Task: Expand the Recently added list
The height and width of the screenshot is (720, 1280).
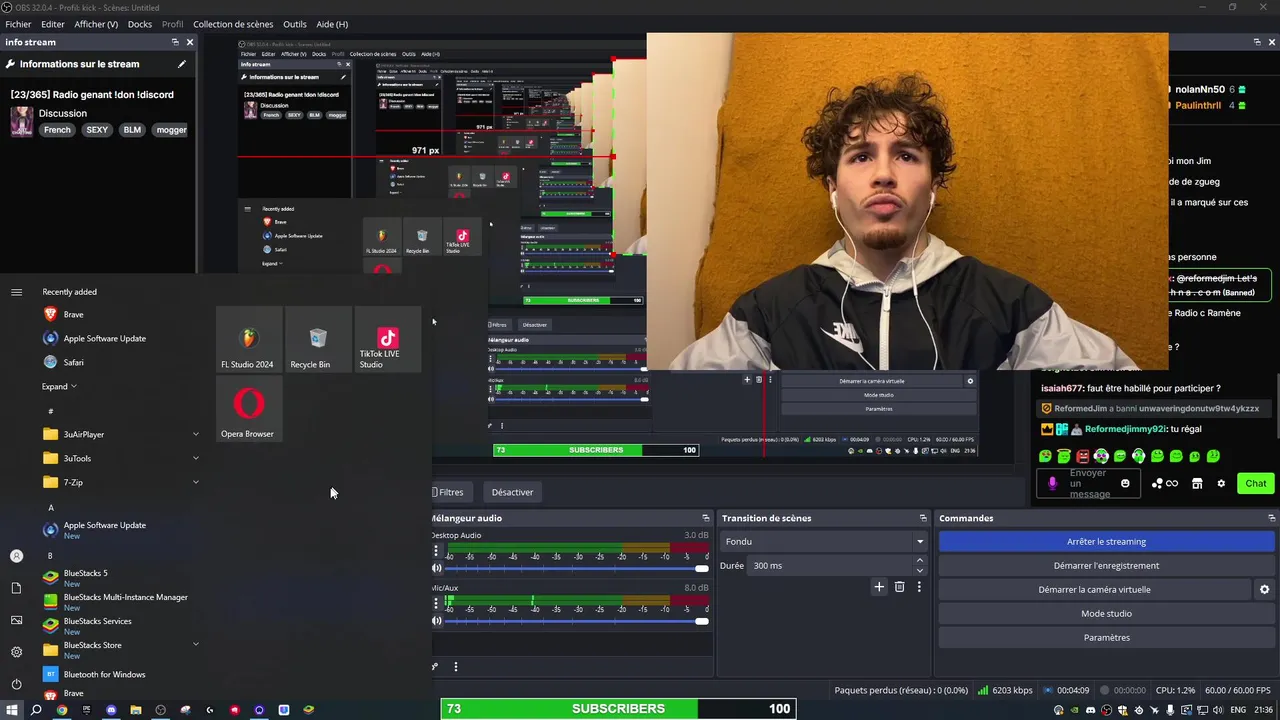Action: click(59, 386)
